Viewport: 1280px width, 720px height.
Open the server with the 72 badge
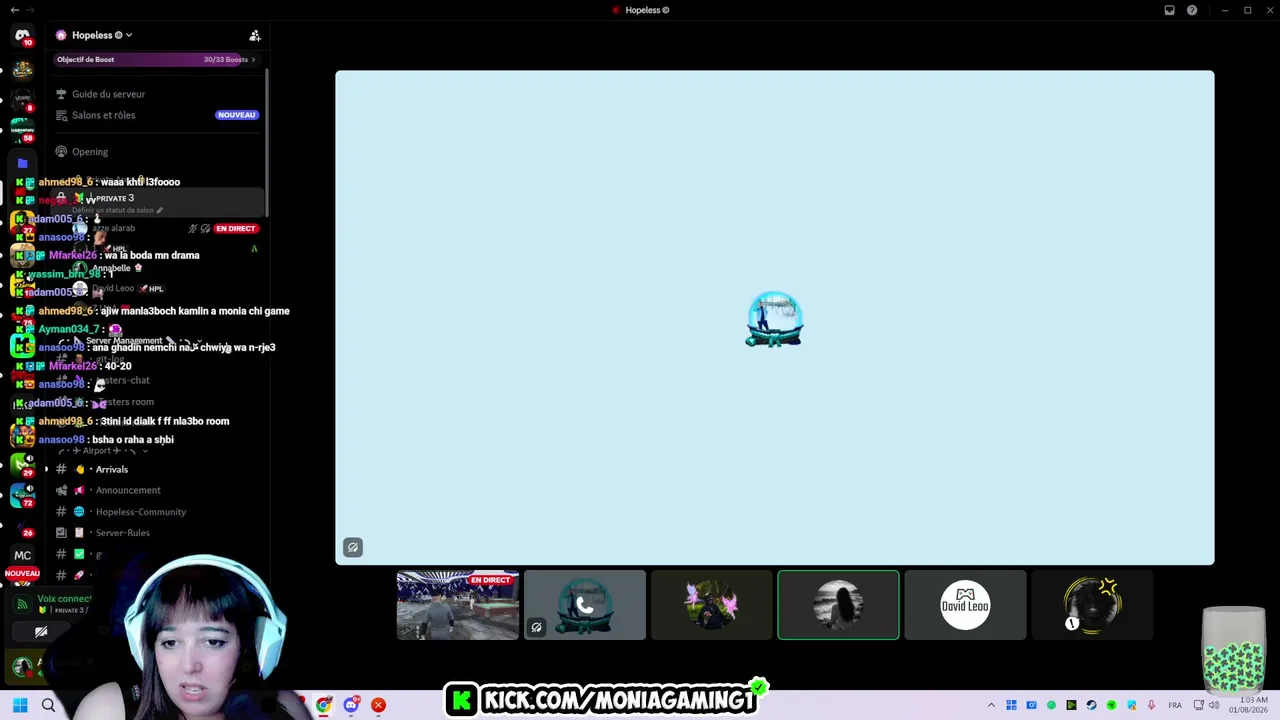(x=22, y=494)
